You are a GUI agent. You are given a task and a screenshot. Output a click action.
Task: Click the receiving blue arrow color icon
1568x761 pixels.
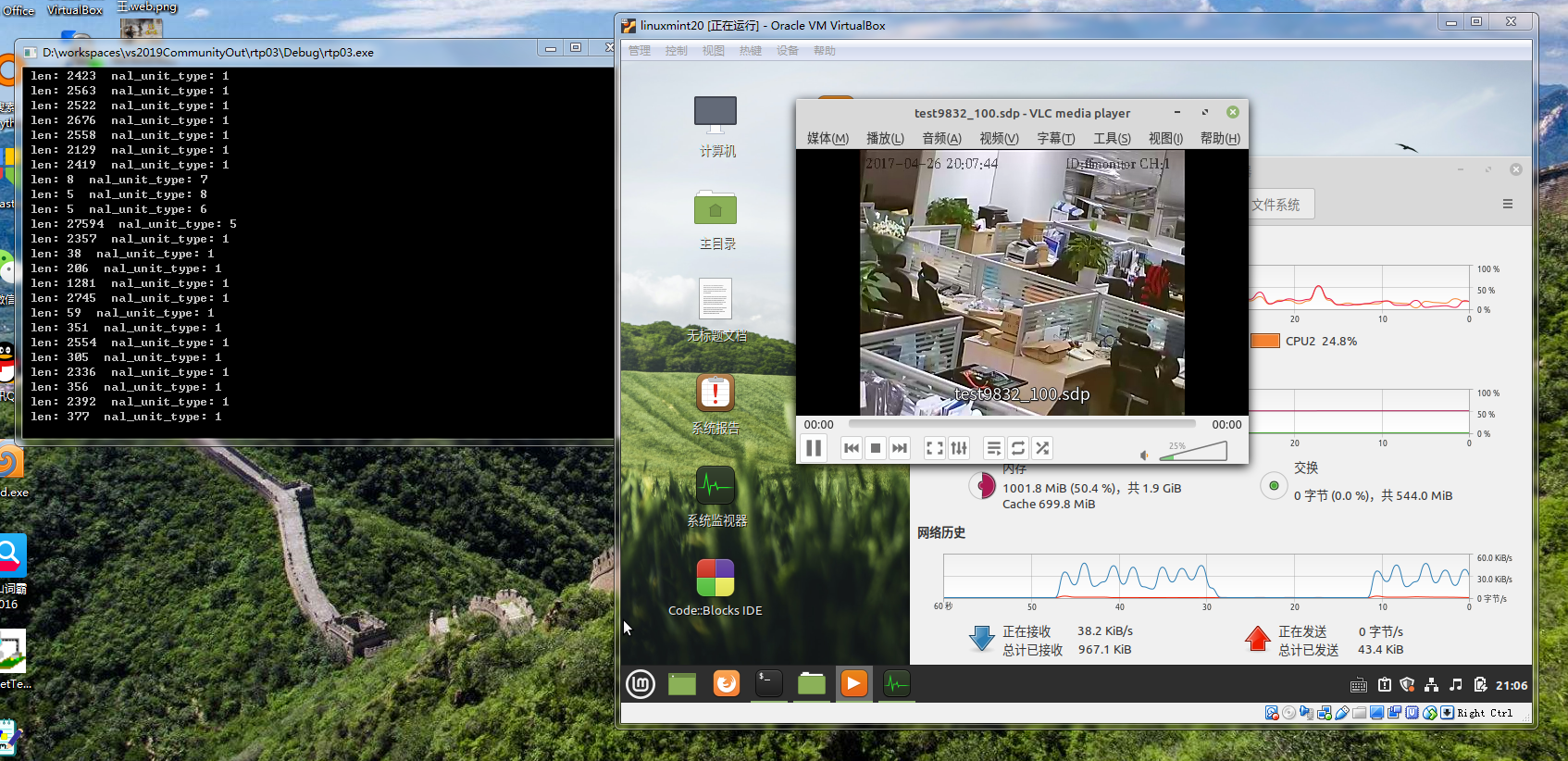981,639
